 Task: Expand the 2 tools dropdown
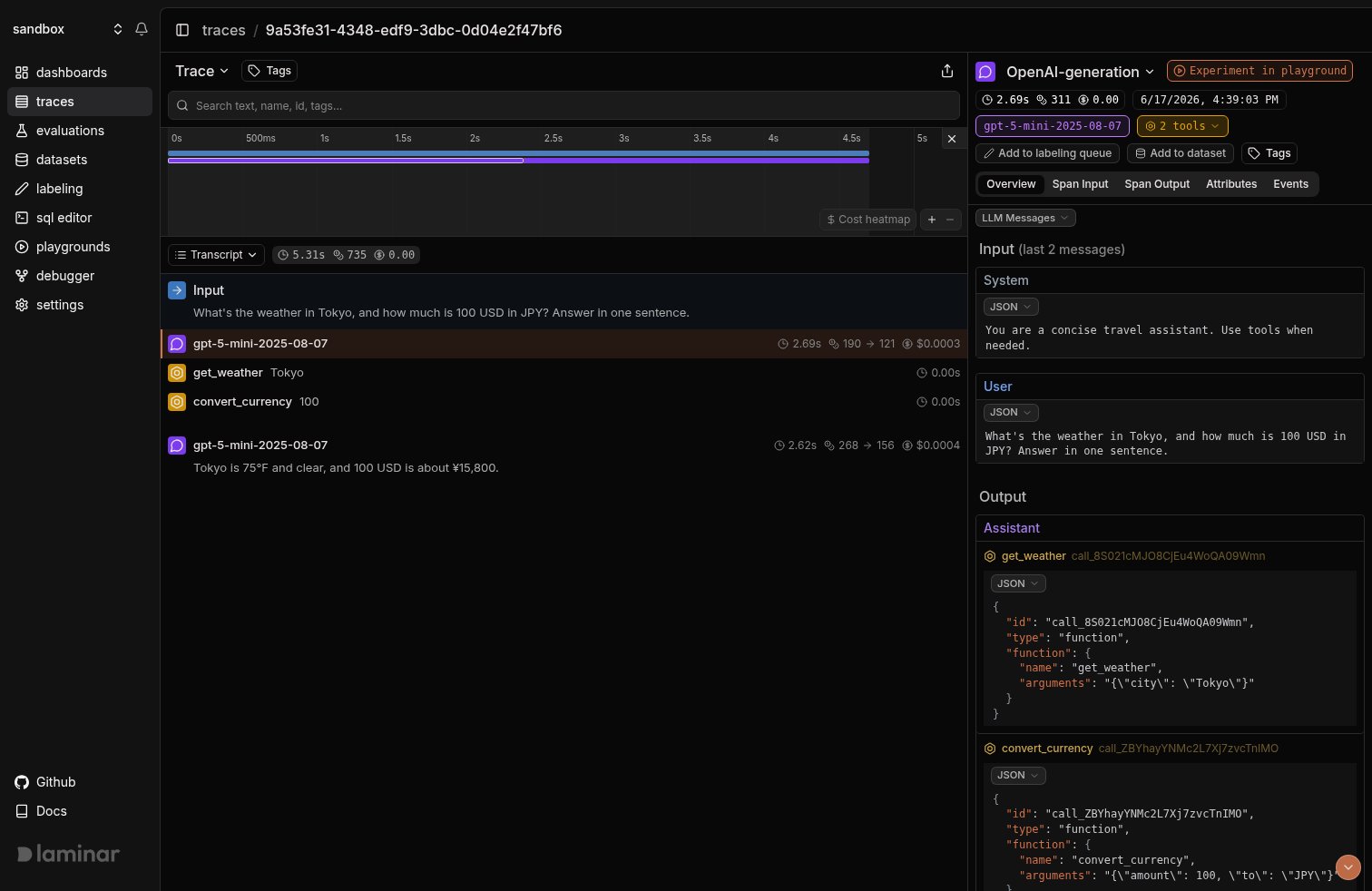click(x=1182, y=126)
